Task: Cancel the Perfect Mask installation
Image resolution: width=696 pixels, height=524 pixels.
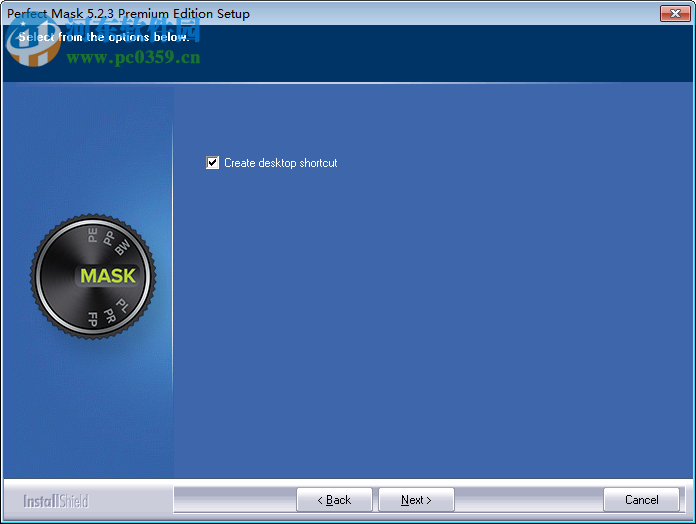Action: pos(641,500)
